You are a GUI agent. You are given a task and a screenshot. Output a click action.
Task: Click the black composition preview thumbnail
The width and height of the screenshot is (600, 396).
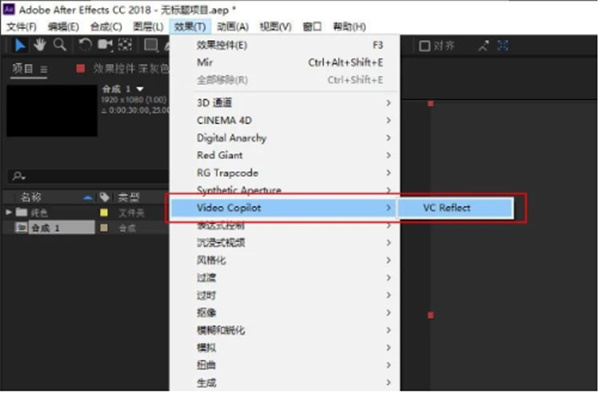pos(52,111)
